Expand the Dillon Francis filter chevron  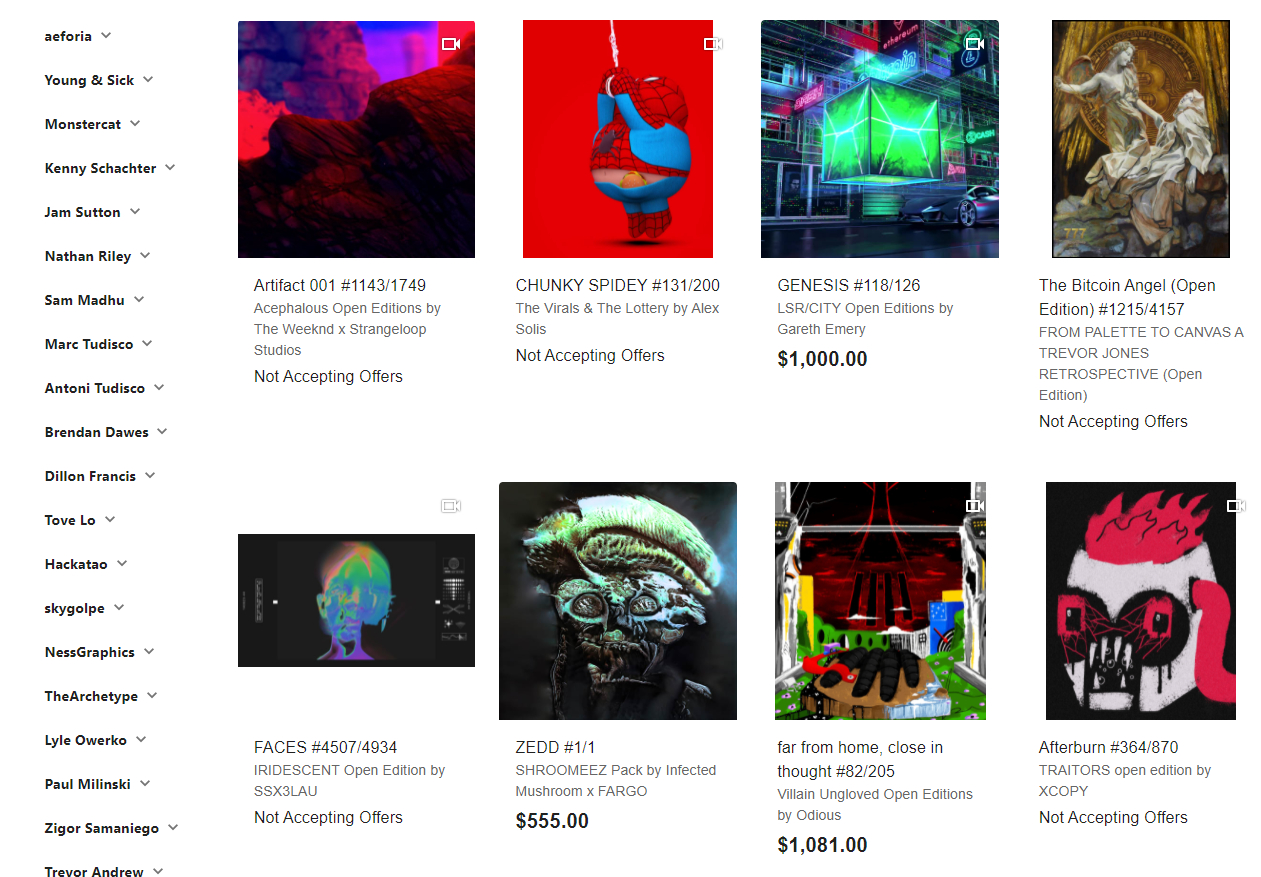click(150, 475)
